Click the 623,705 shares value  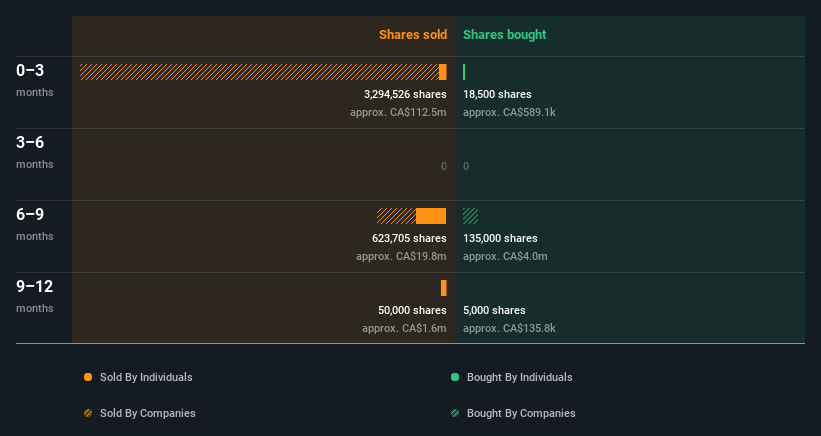(409, 238)
